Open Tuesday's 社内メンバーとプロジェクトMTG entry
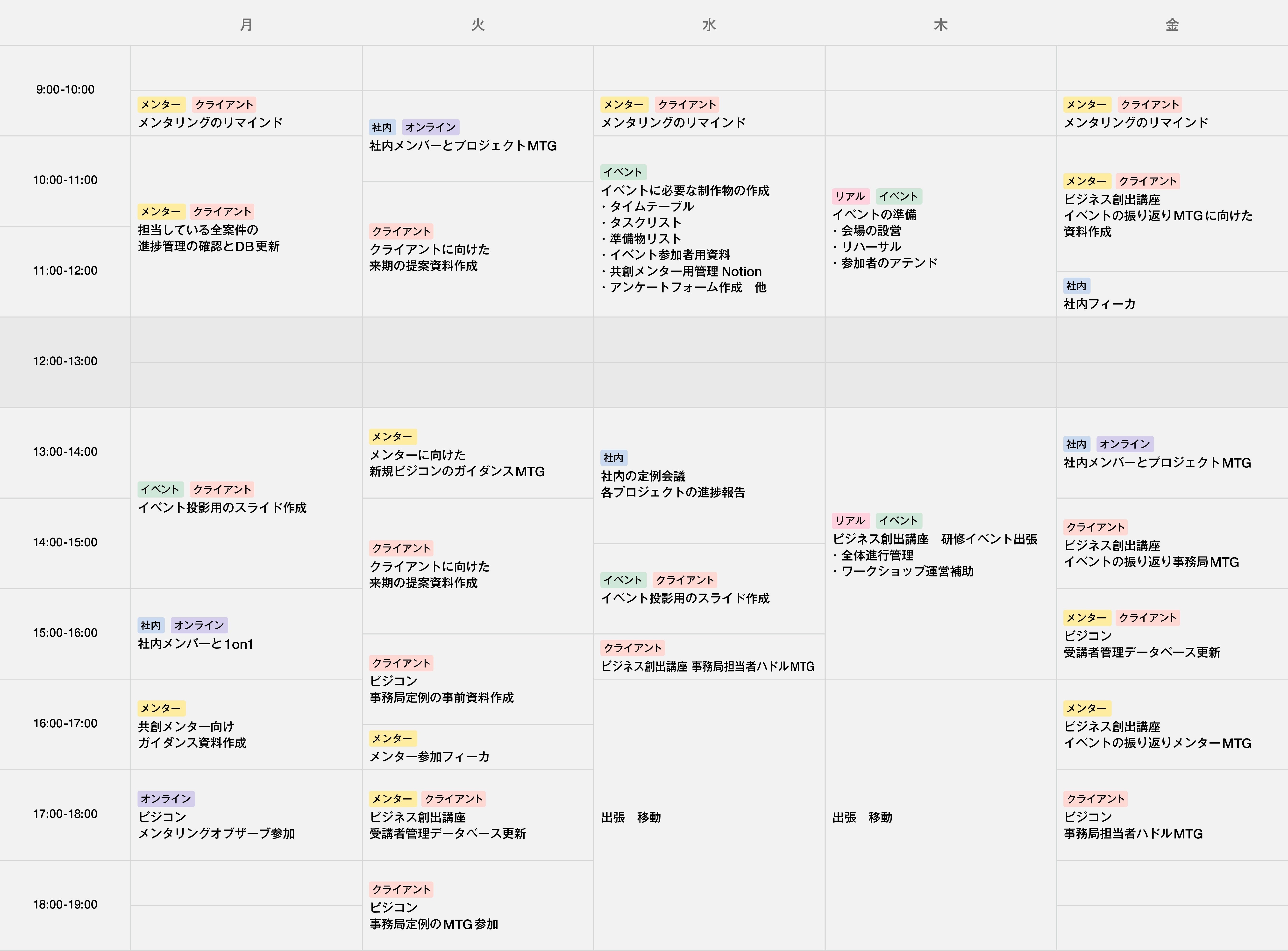Screen dimensions: 1288x951 tap(463, 146)
